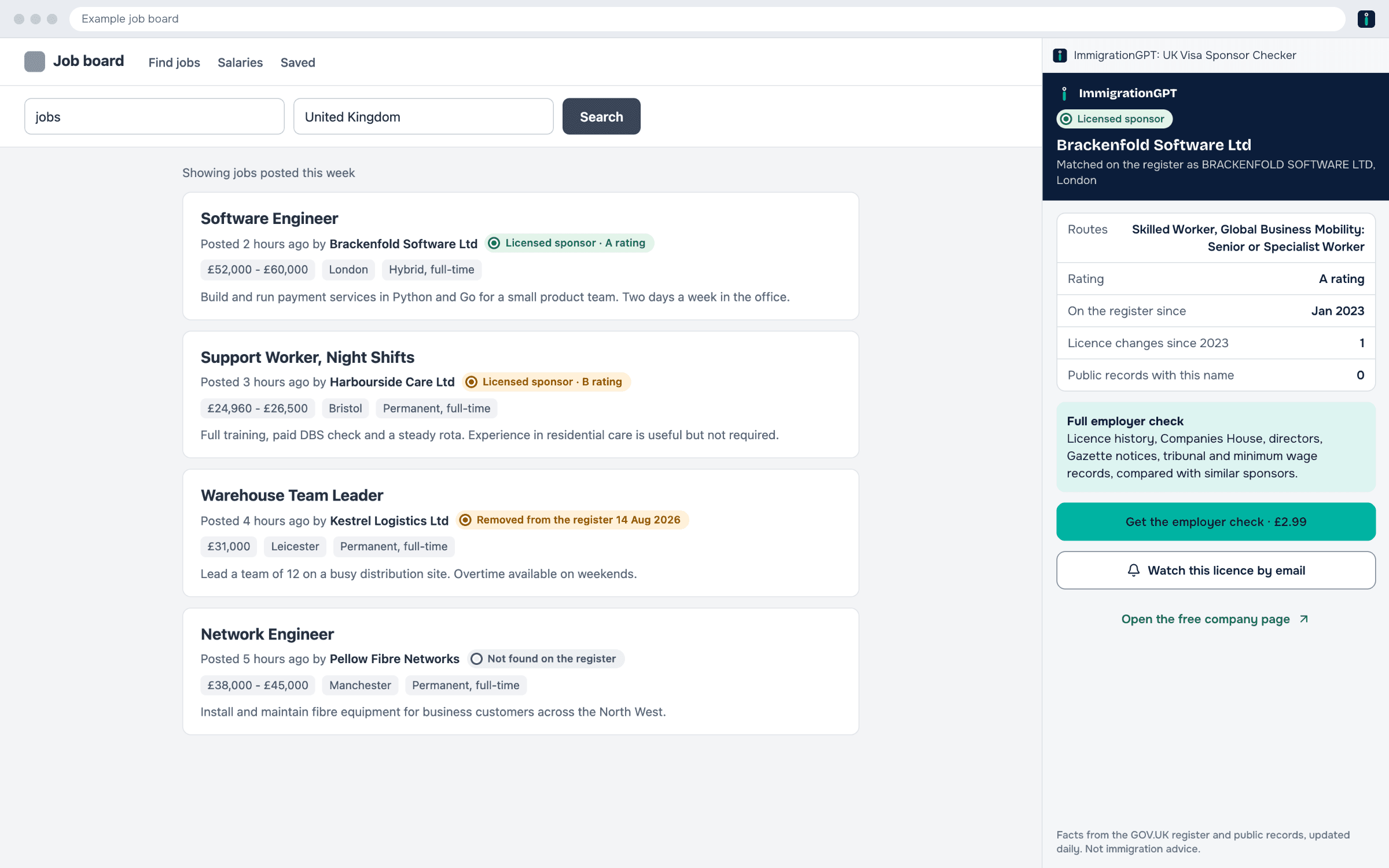Click the jobs keyword search field

(x=155, y=116)
